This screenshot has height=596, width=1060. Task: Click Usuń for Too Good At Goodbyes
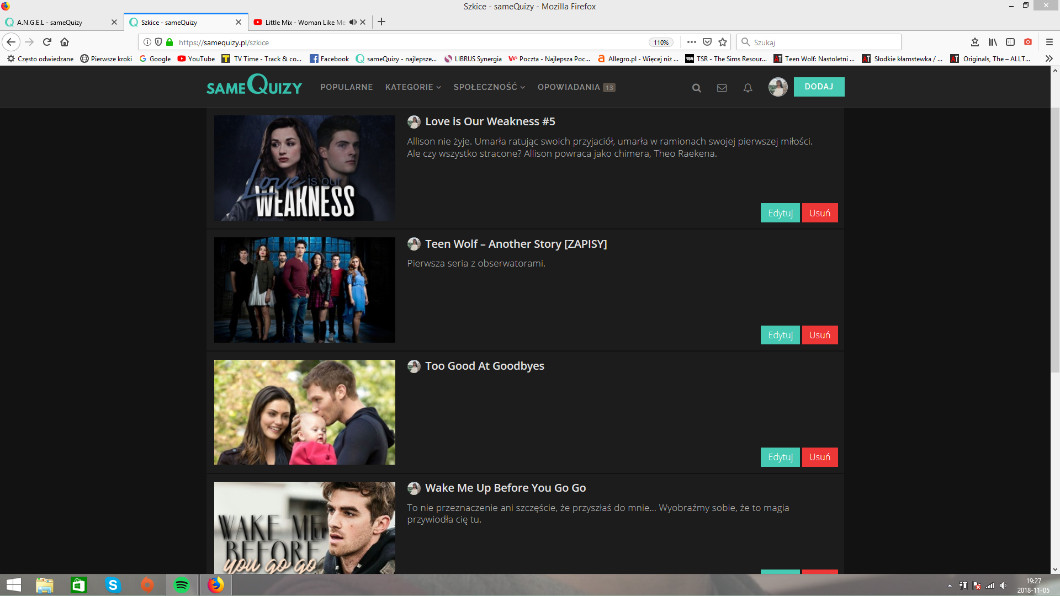pos(819,457)
